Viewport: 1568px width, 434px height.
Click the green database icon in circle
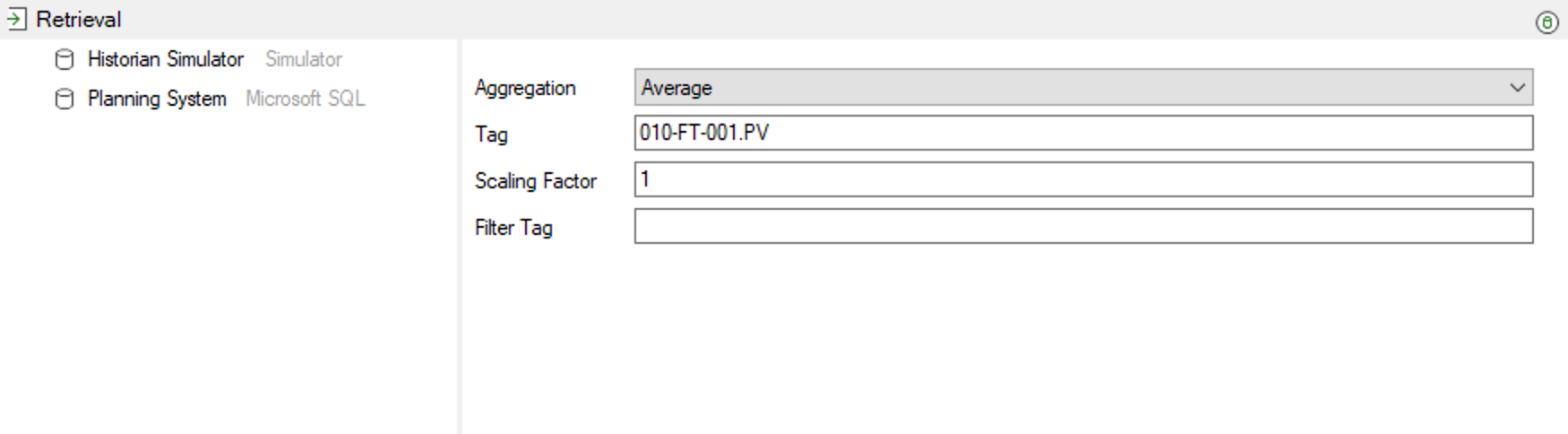pos(1546,22)
